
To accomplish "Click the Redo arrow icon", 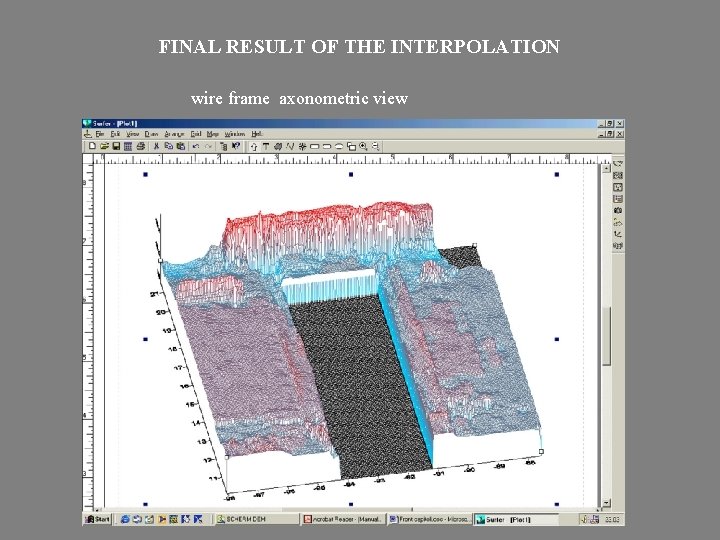I will [208, 146].
